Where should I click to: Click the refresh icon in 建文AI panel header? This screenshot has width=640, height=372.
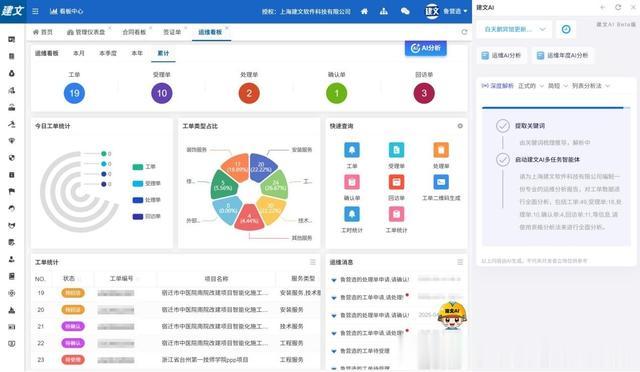[x=618, y=7]
